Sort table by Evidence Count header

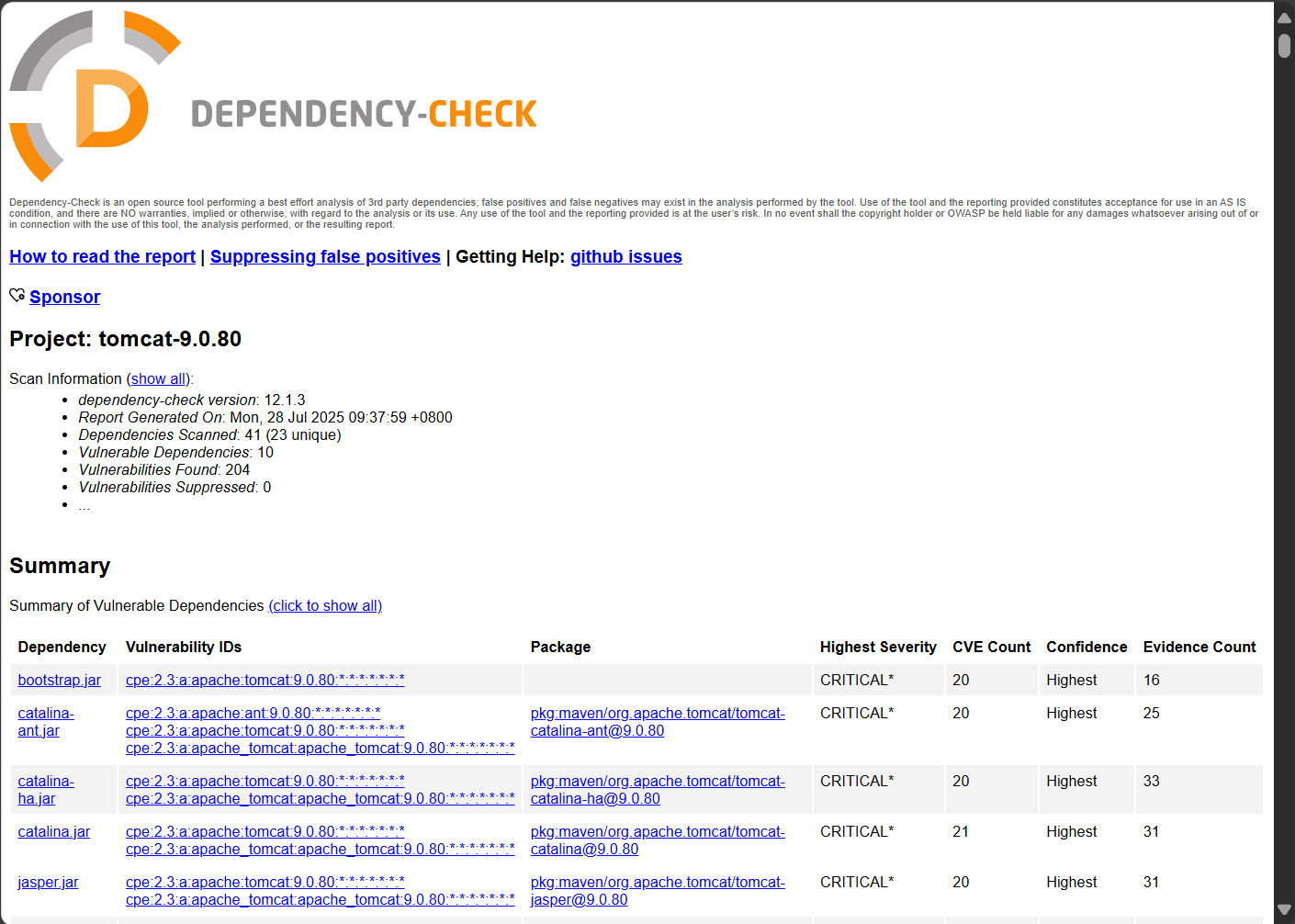tap(1199, 647)
